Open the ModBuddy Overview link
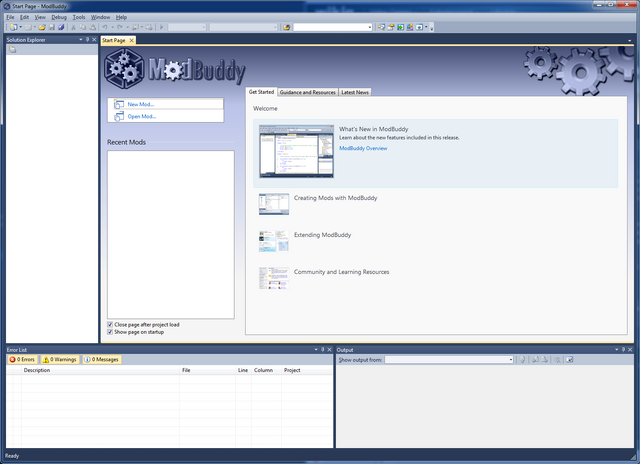 [363, 148]
